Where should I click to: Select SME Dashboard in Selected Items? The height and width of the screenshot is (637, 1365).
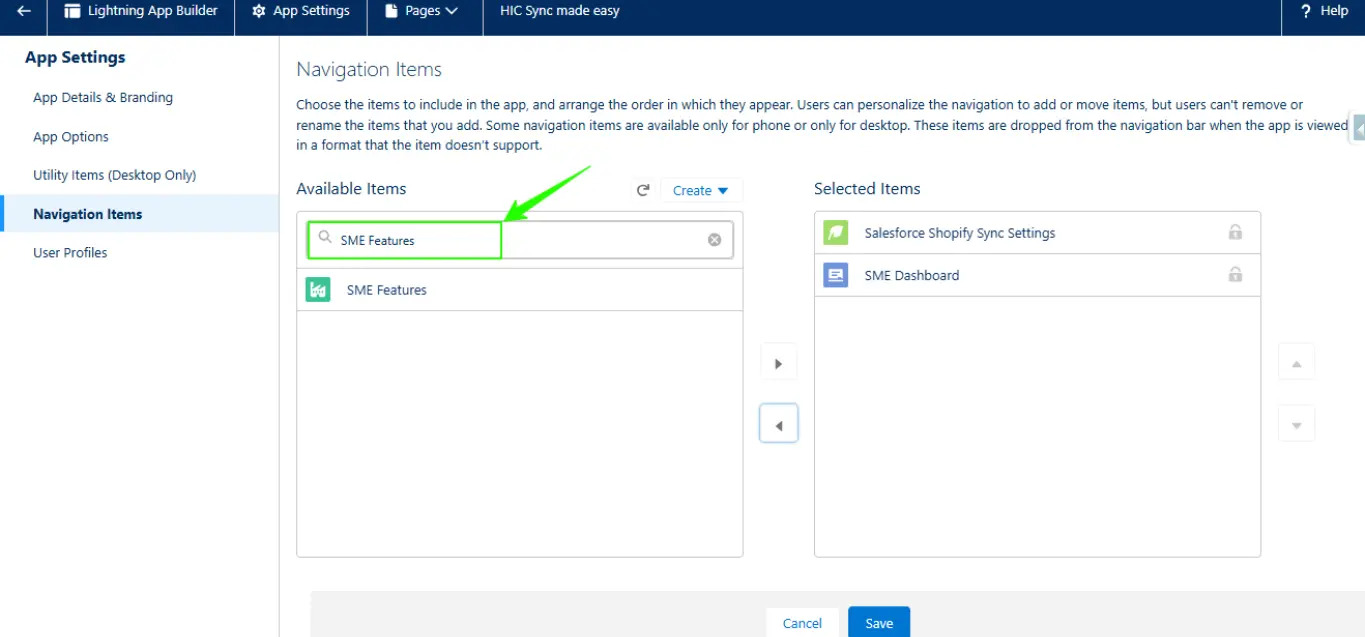(1037, 275)
